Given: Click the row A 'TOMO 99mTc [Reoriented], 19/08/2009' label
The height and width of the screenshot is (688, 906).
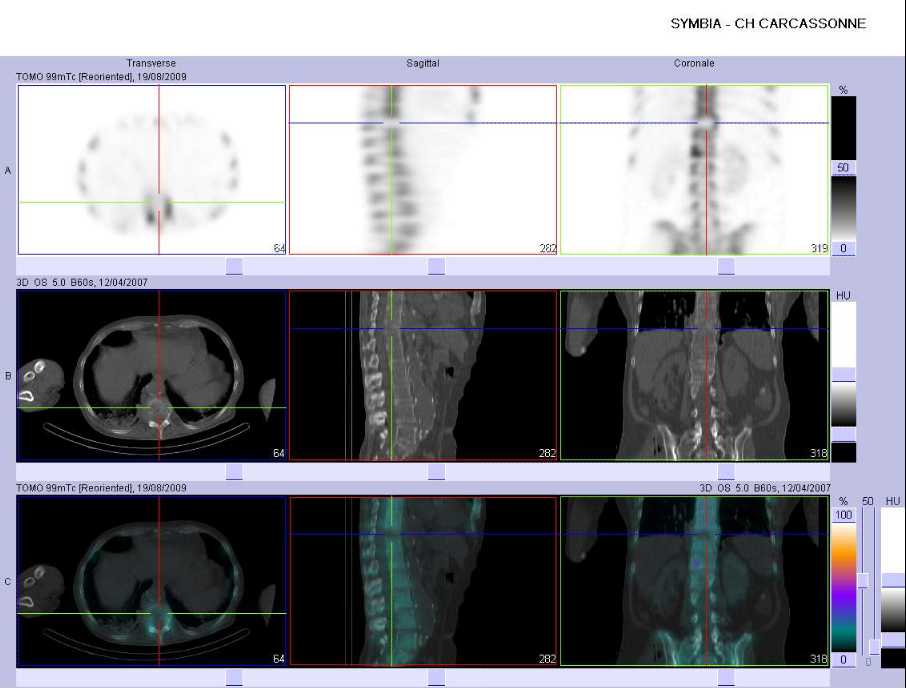Looking at the screenshot, I should coord(102,76).
